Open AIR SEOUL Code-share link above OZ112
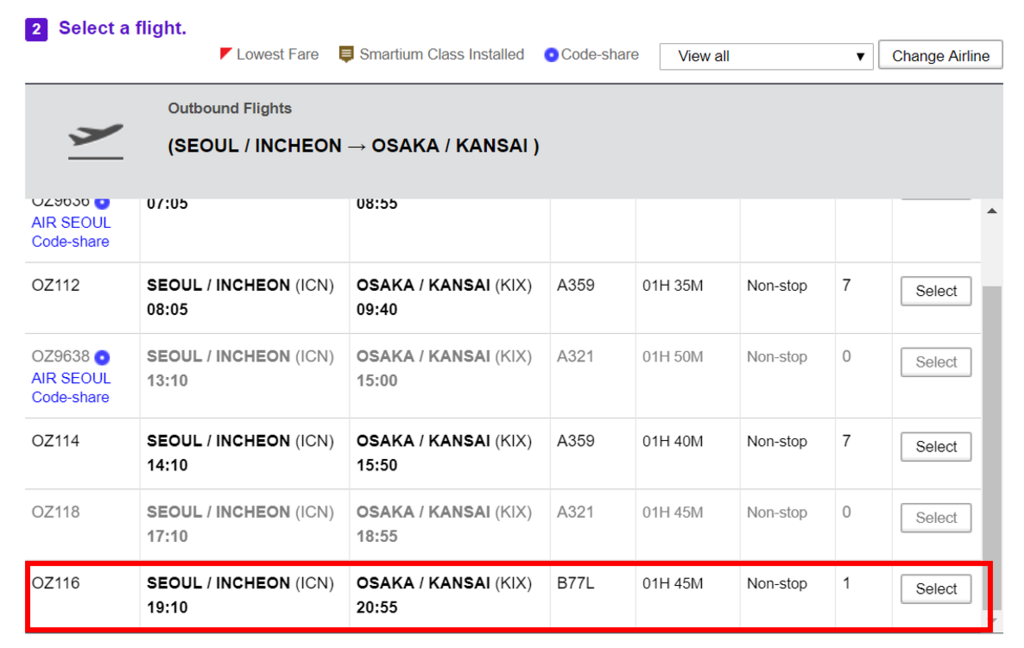This screenshot has height=648, width=1024. click(71, 232)
